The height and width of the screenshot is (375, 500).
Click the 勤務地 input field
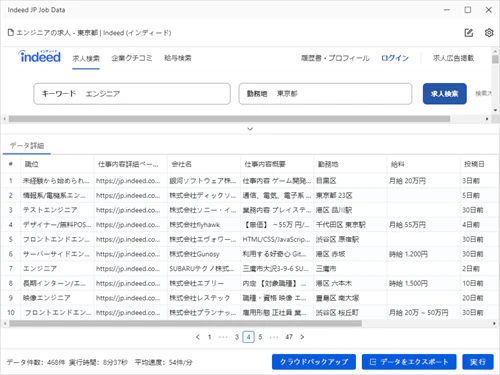point(325,94)
